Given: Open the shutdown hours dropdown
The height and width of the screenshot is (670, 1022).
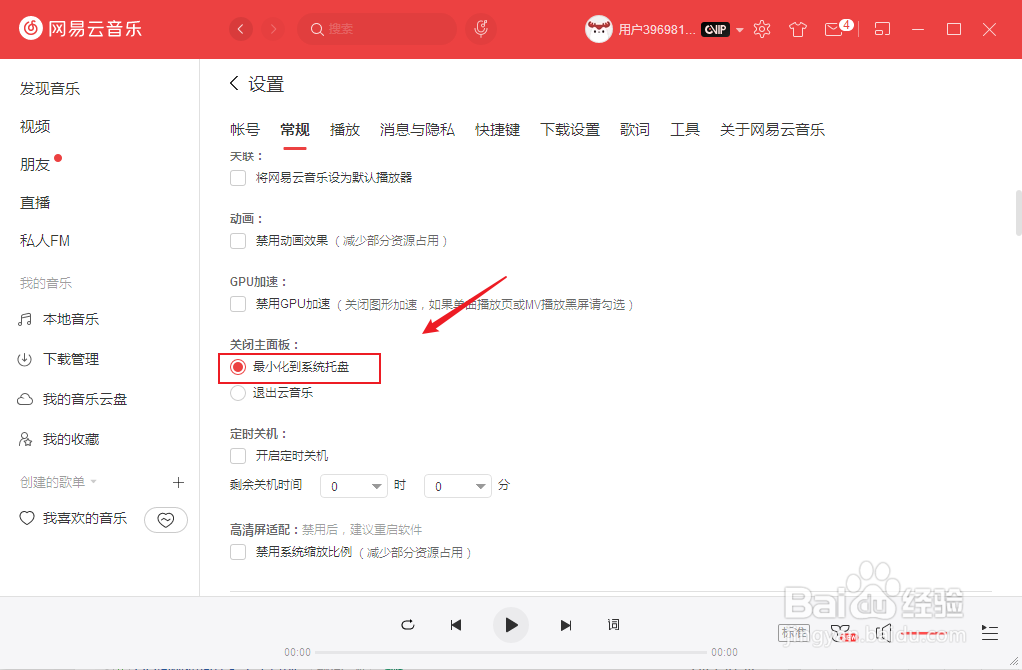Looking at the screenshot, I should tap(354, 486).
